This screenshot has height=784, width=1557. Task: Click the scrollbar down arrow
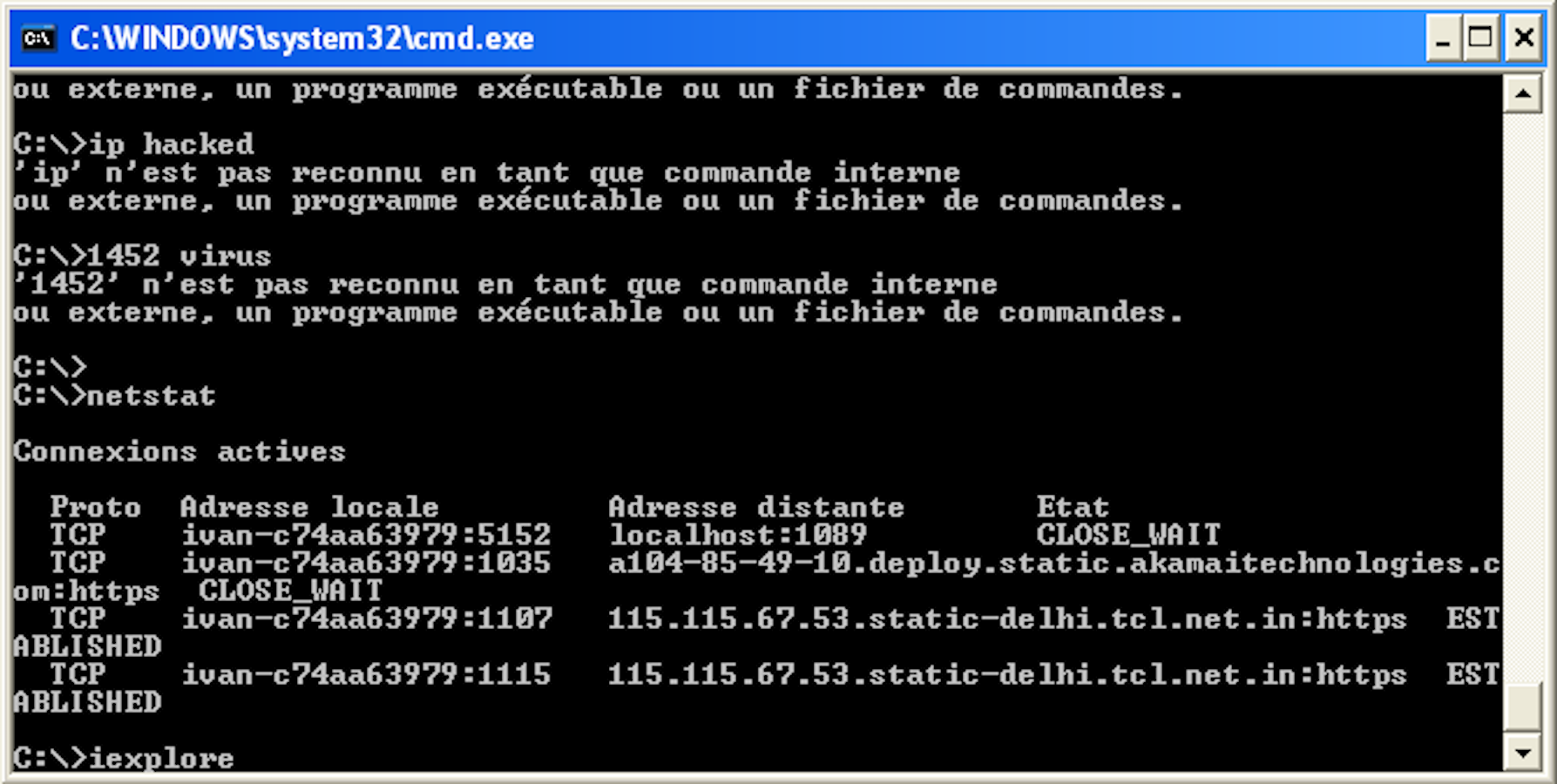tap(1523, 753)
